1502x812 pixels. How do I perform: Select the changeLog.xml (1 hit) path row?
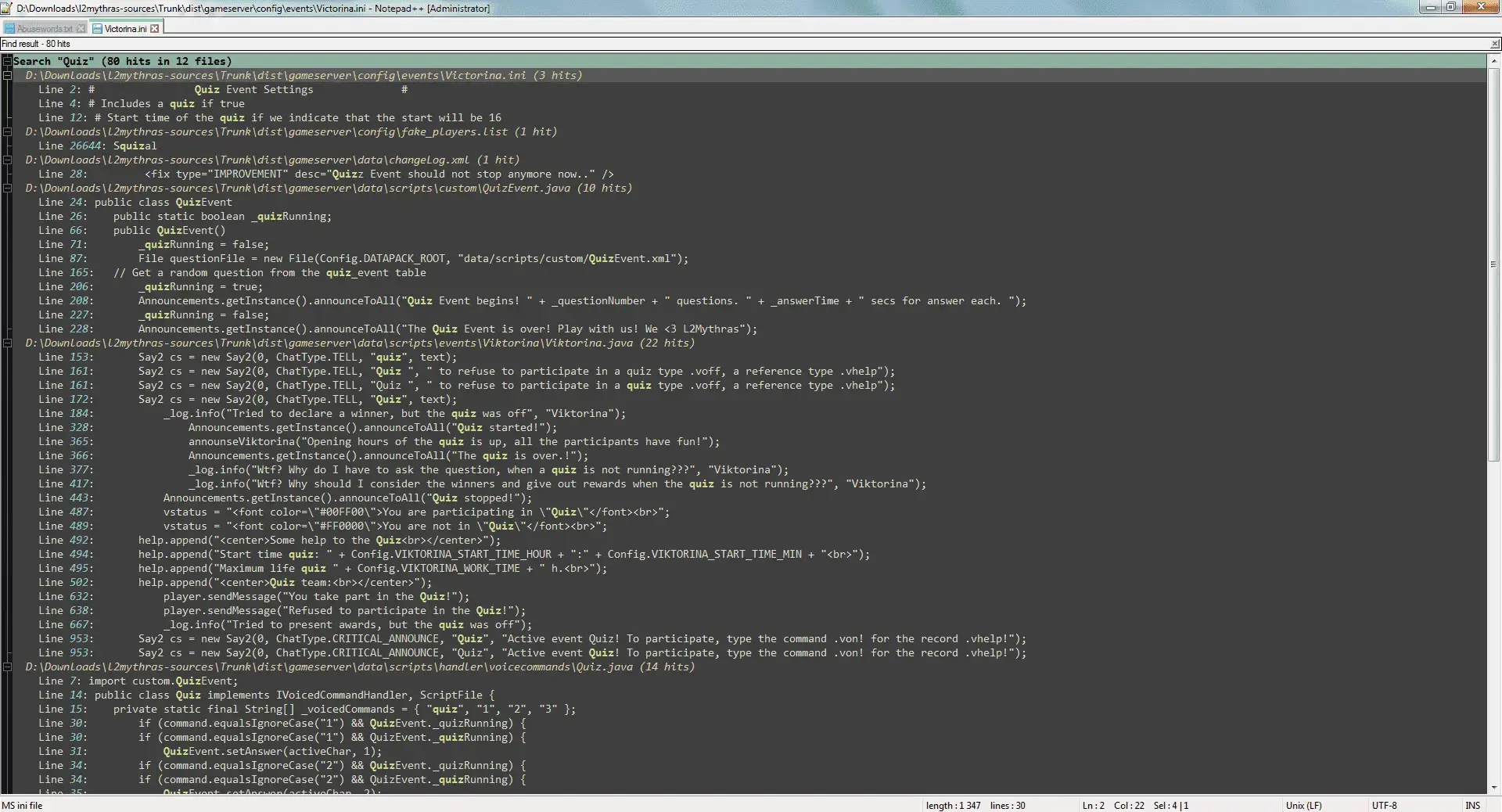point(272,160)
